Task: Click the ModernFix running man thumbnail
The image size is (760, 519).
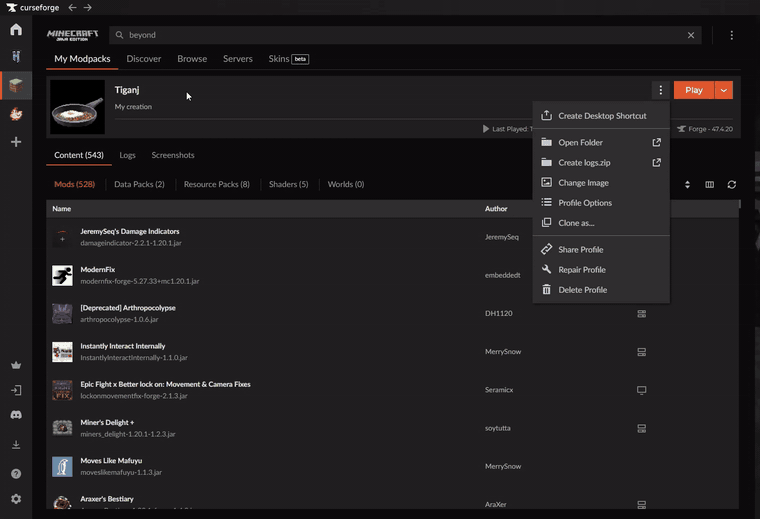Action: [x=62, y=275]
